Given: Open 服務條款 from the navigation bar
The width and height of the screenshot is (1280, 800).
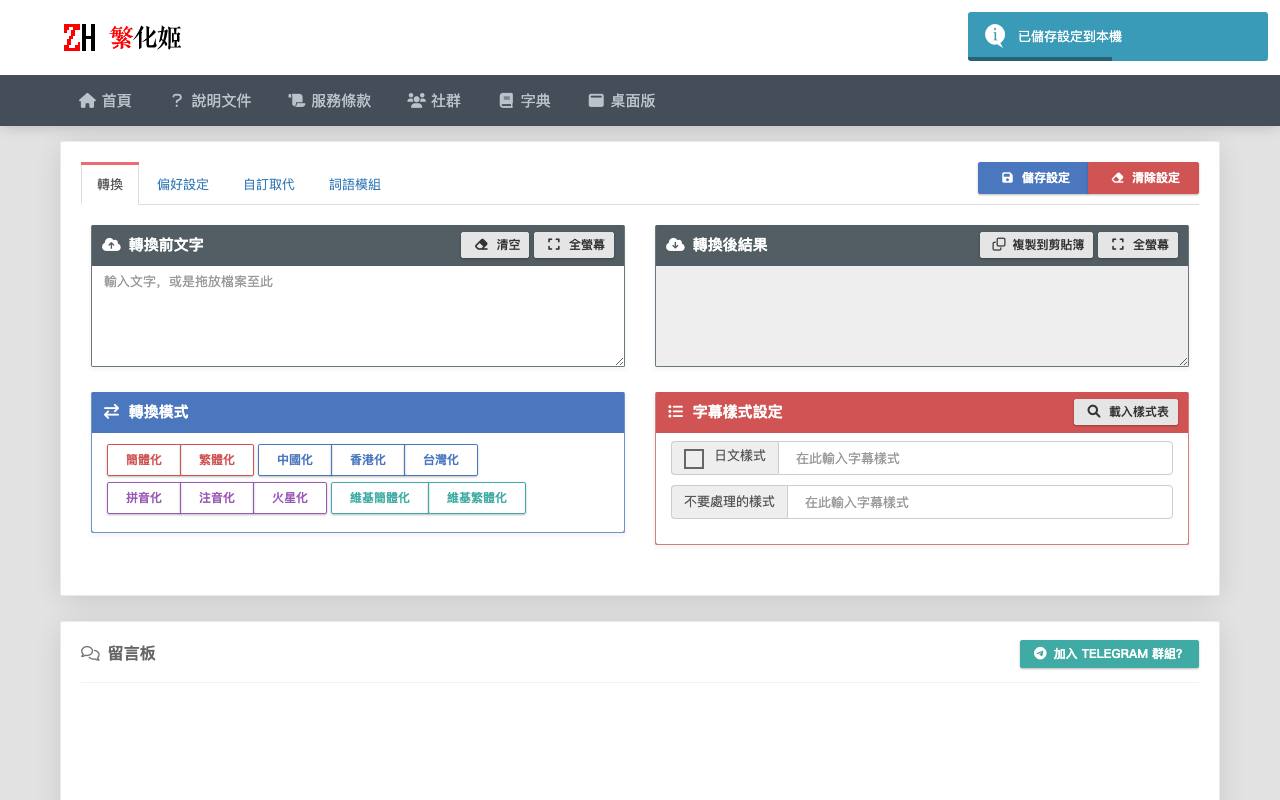Looking at the screenshot, I should point(329,100).
